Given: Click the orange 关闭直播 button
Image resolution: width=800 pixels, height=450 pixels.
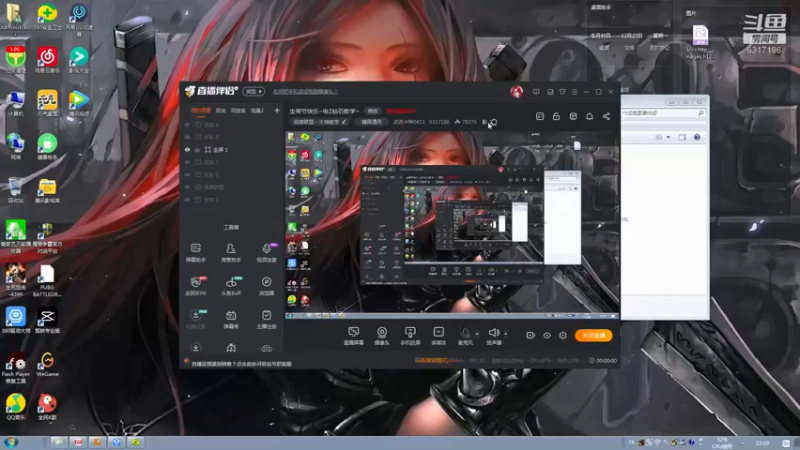Looking at the screenshot, I should (x=594, y=335).
